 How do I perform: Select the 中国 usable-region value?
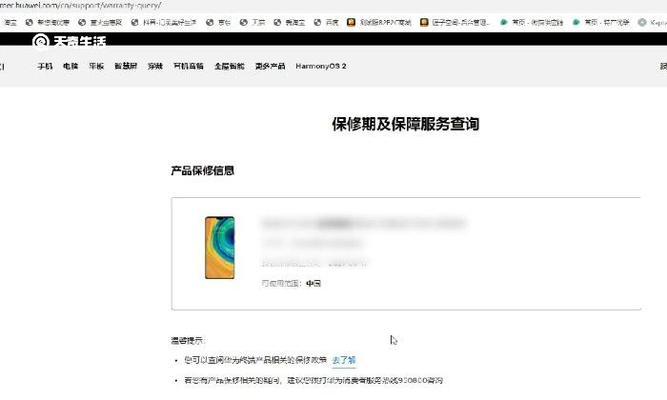314,283
